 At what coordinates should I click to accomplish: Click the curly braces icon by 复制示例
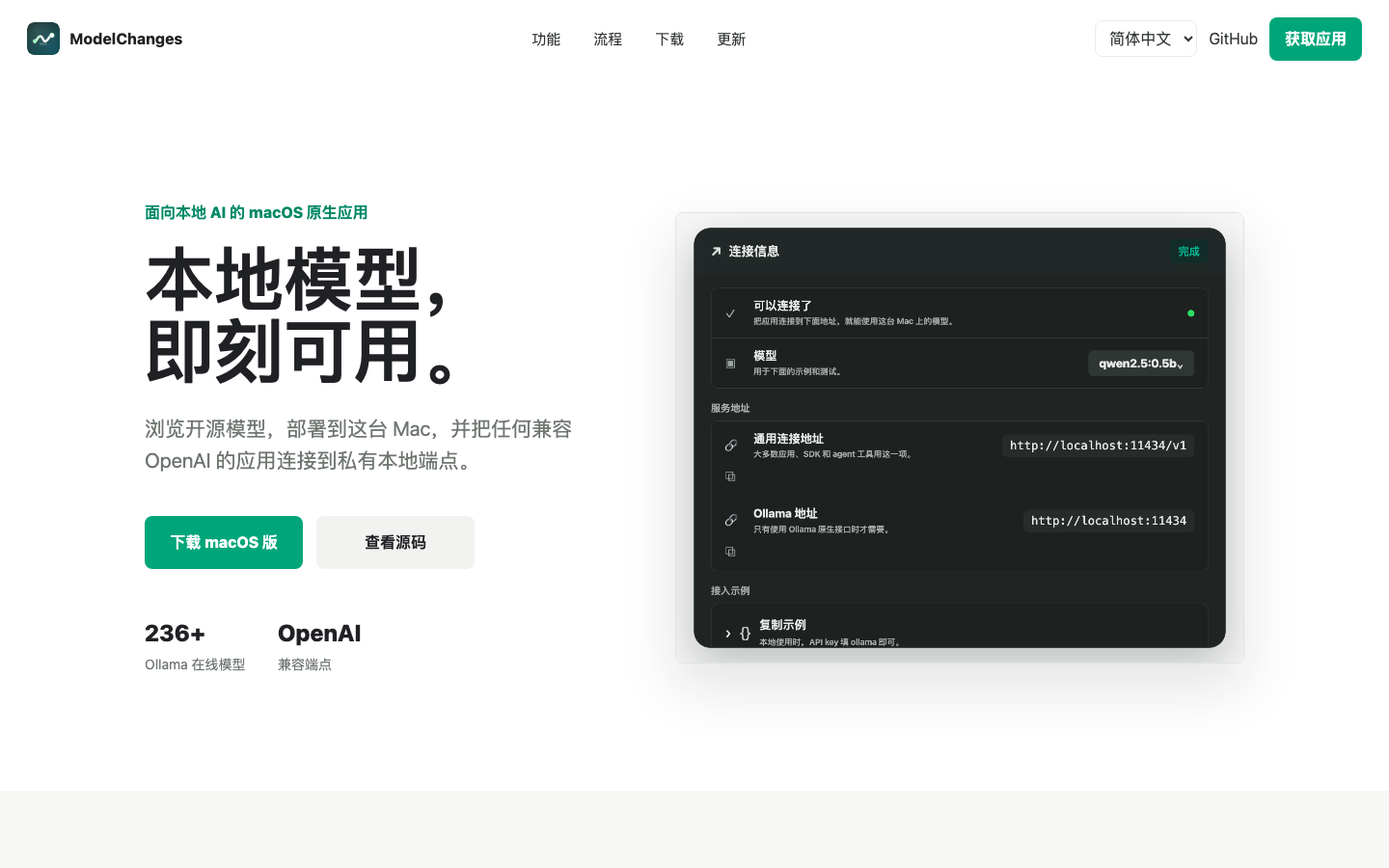[x=745, y=634]
